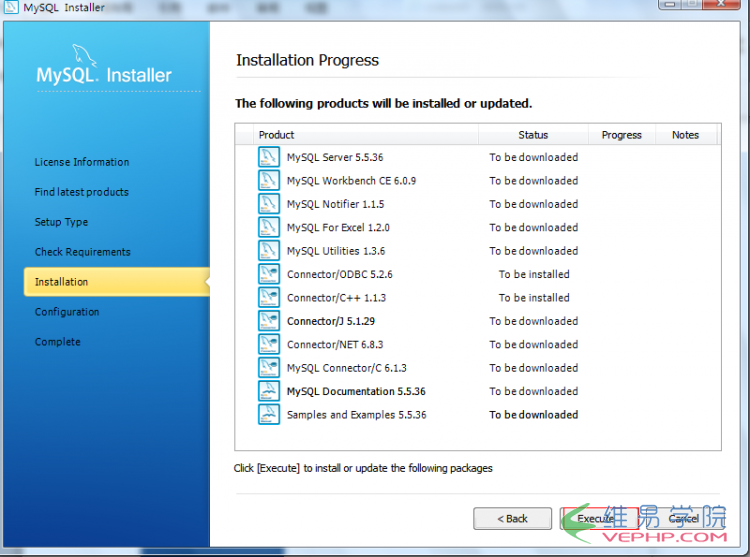750x557 pixels.
Task: Click the MySQL Documentation 5.5.36 icon
Action: pyautogui.click(x=269, y=391)
